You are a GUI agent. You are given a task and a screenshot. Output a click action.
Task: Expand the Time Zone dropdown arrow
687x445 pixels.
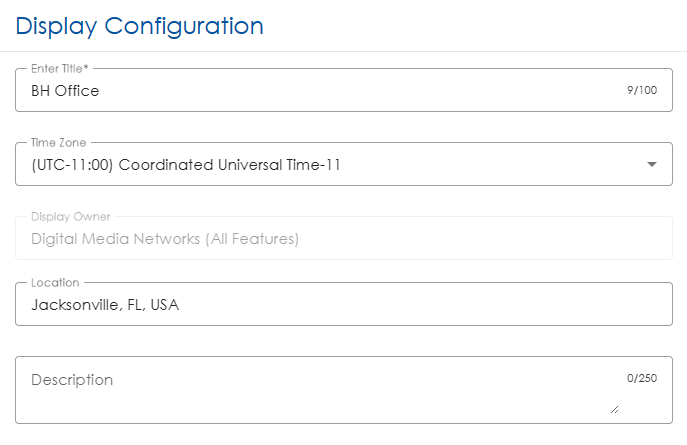651,164
